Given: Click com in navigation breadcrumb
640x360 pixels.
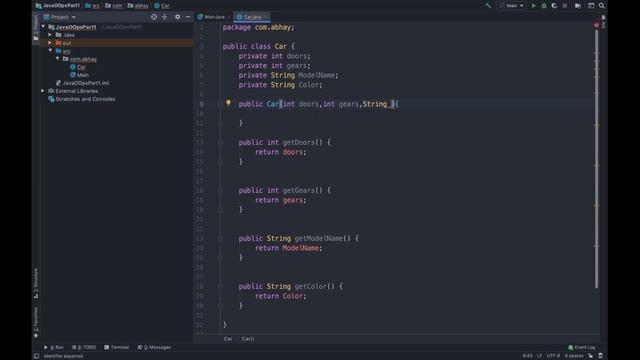Looking at the screenshot, I should coord(113,6).
